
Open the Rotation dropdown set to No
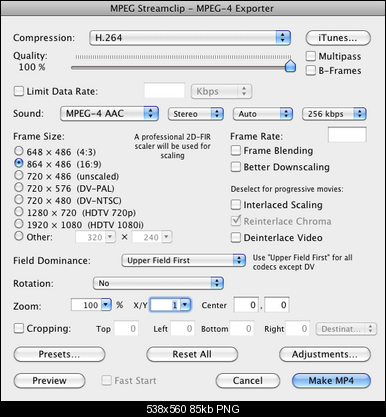point(158,283)
